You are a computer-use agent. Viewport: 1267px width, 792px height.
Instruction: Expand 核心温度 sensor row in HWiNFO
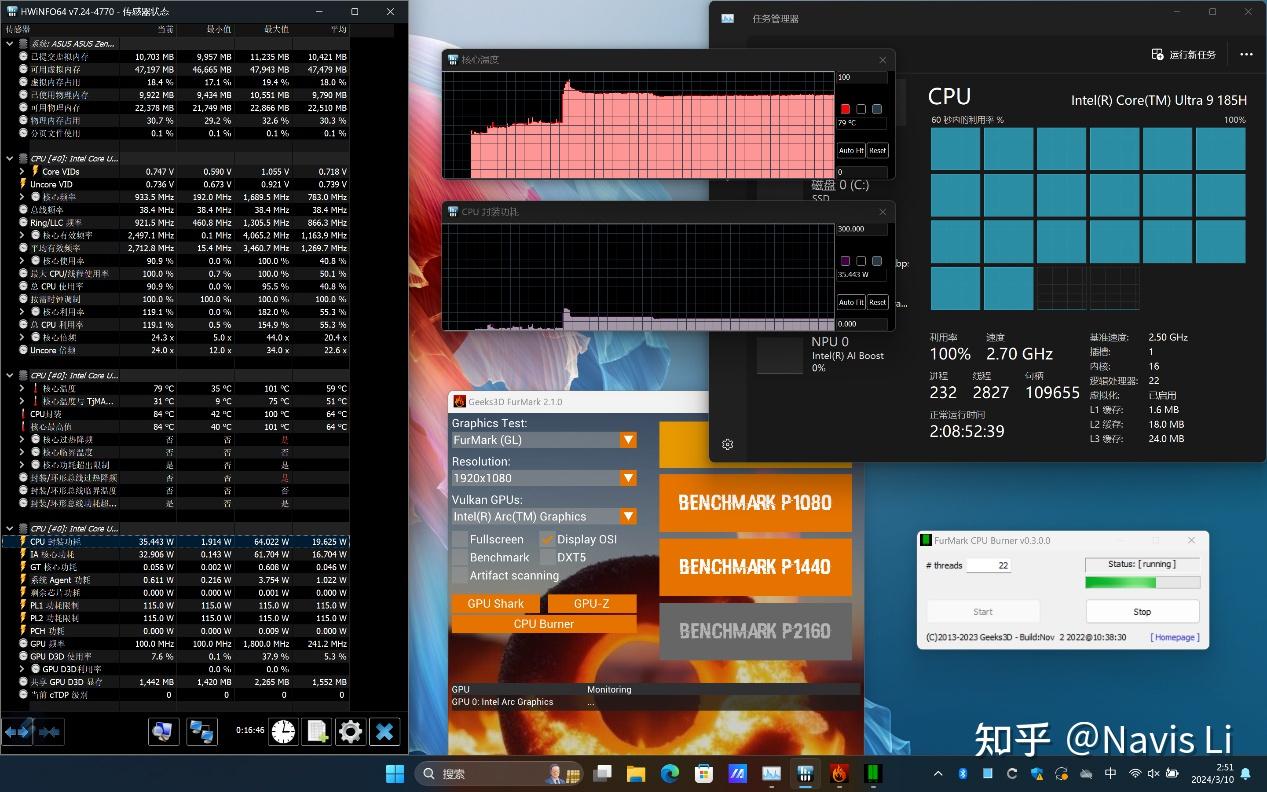point(23,388)
